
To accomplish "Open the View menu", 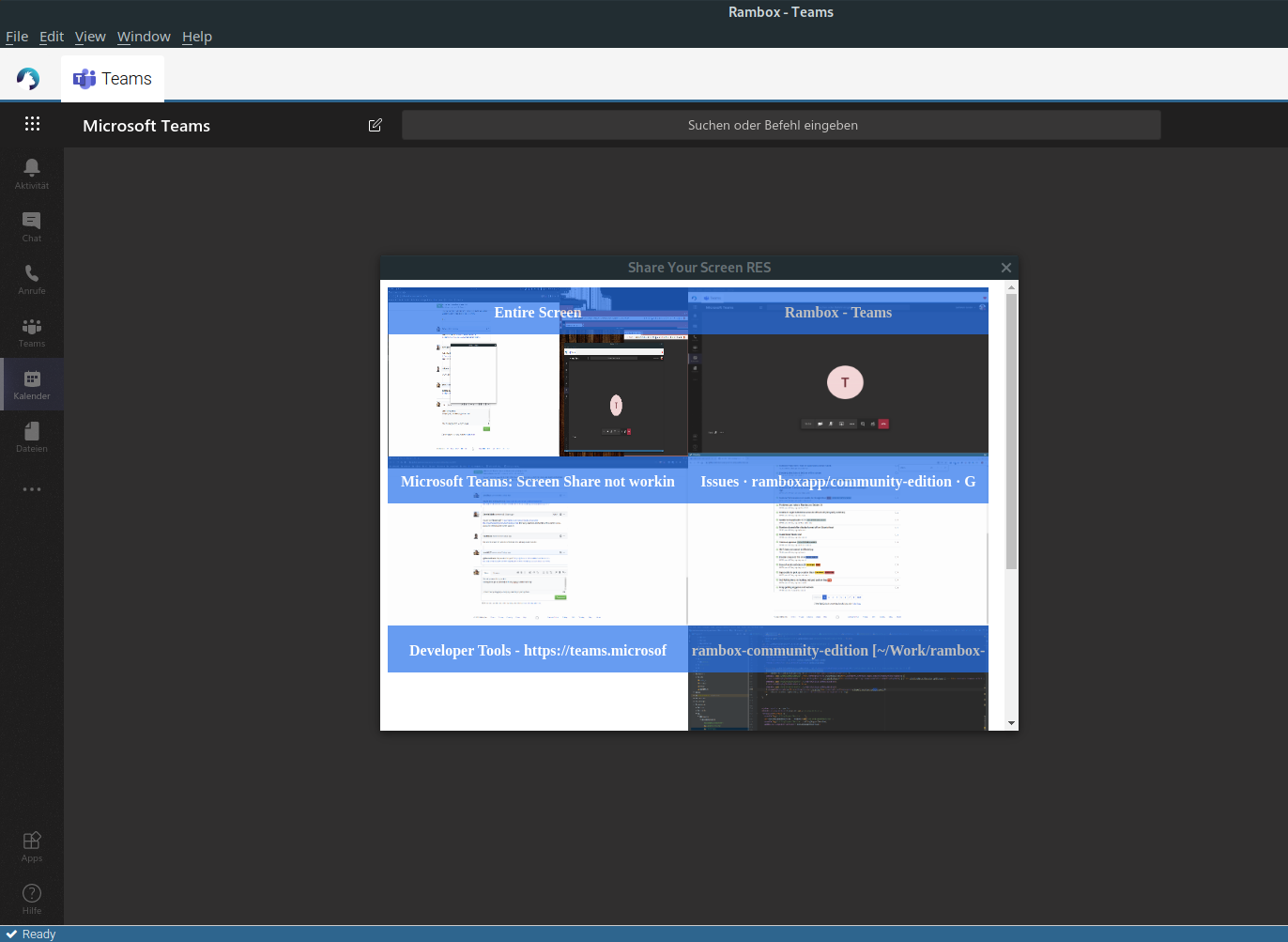I will point(90,37).
